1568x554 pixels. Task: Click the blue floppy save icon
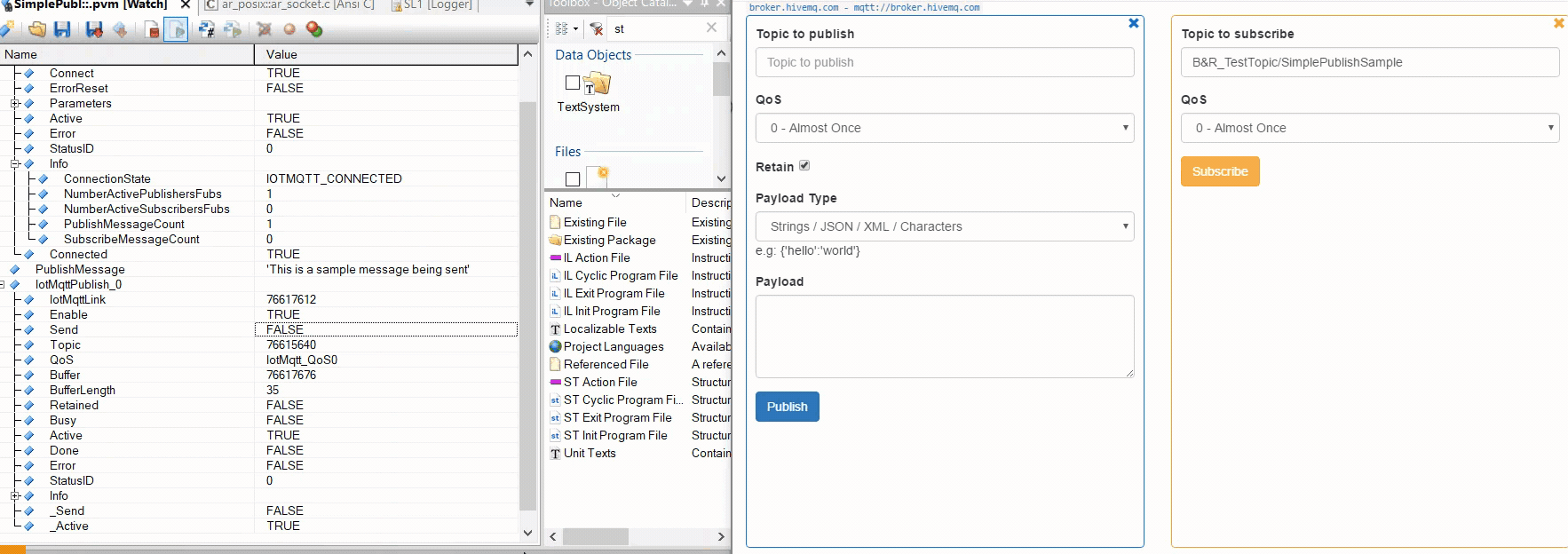[62, 29]
